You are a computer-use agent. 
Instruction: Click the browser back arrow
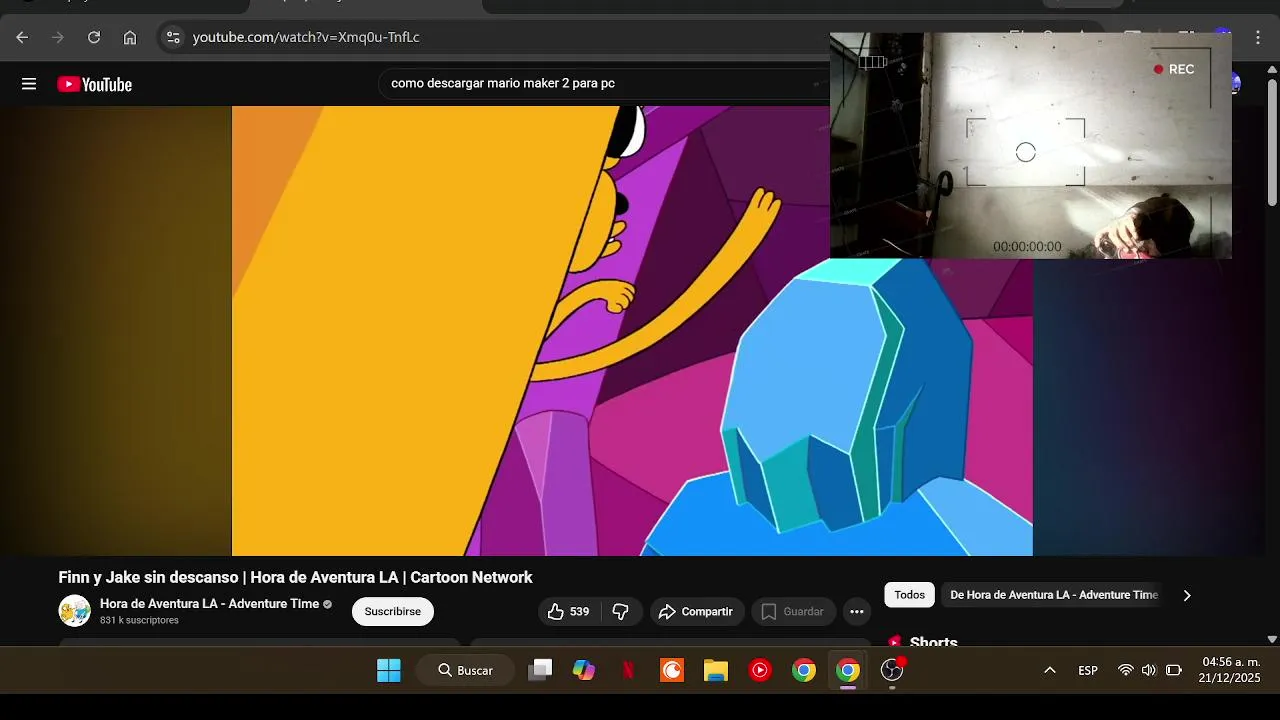22,37
